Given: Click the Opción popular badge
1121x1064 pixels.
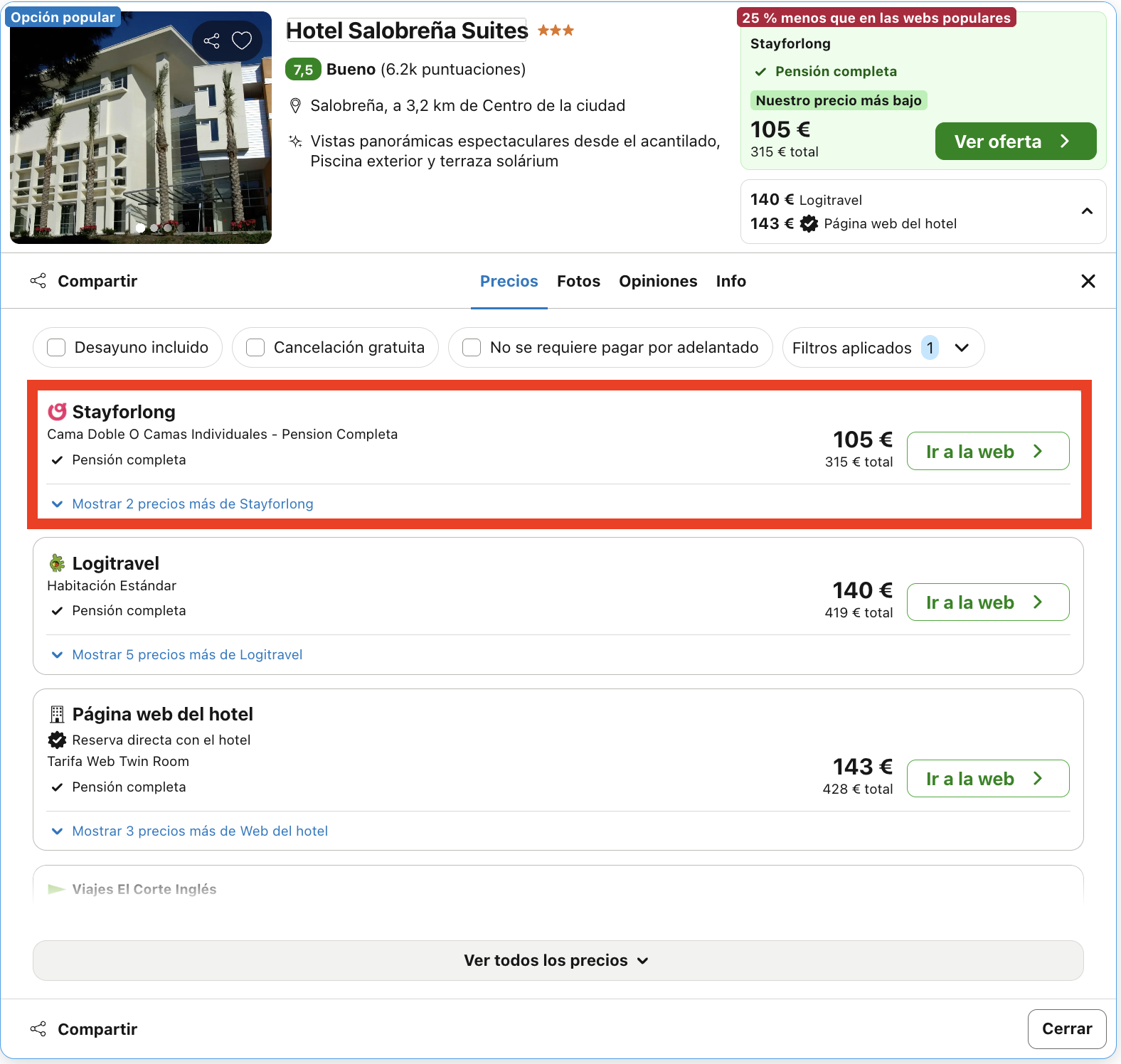Looking at the screenshot, I should [63, 18].
